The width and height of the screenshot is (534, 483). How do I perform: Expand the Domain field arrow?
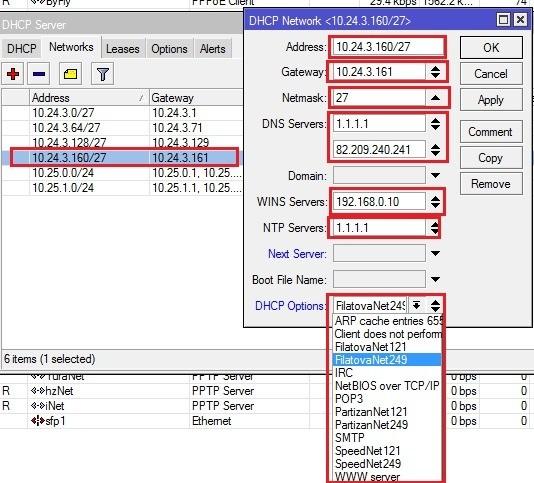point(435,175)
